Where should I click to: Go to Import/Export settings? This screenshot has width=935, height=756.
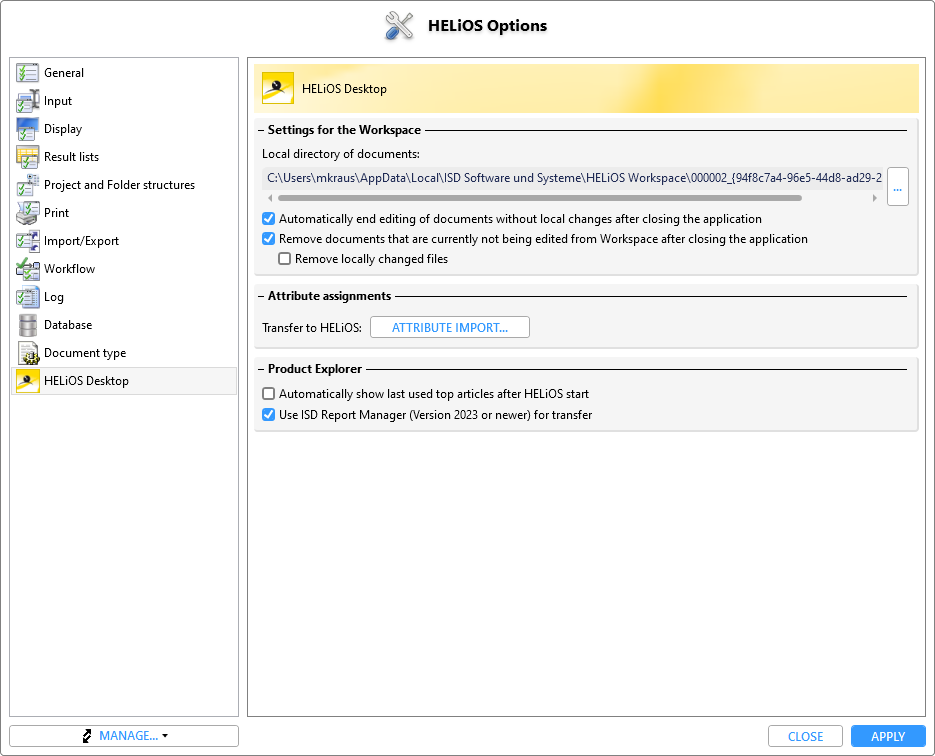(x=124, y=241)
